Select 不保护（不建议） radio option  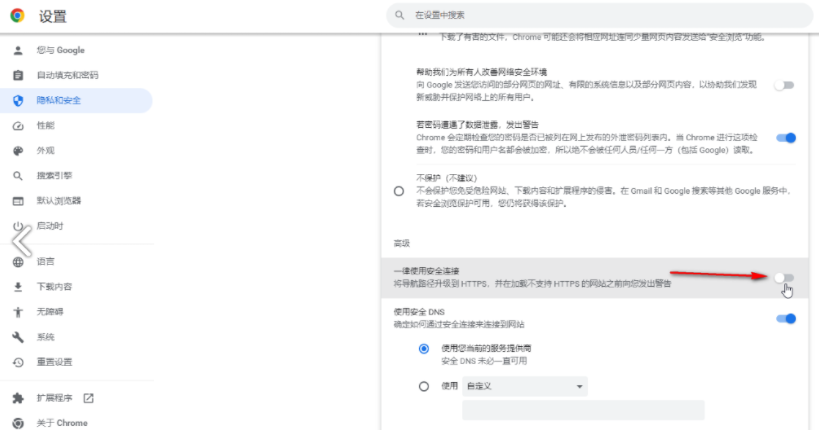coord(399,191)
